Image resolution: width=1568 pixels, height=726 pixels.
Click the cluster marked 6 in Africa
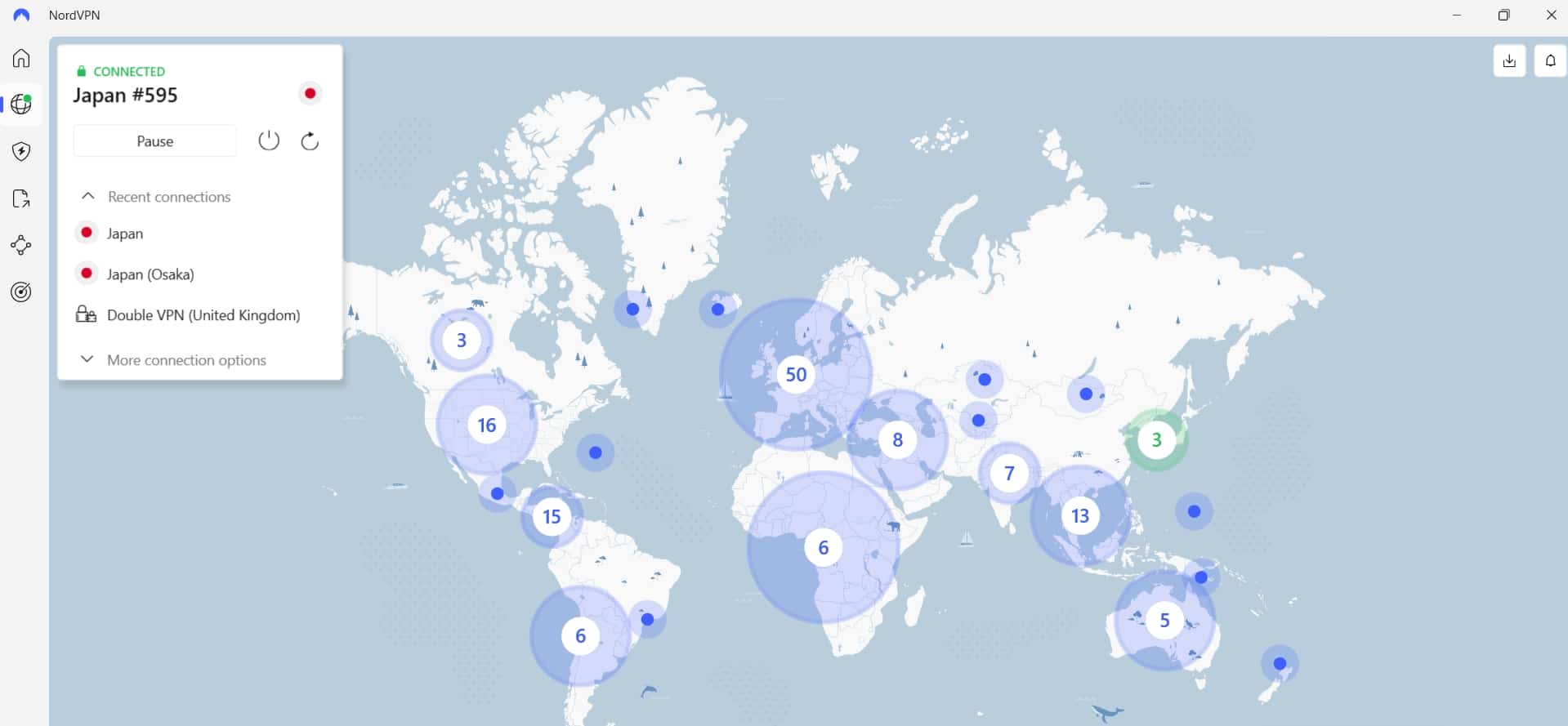pos(823,547)
